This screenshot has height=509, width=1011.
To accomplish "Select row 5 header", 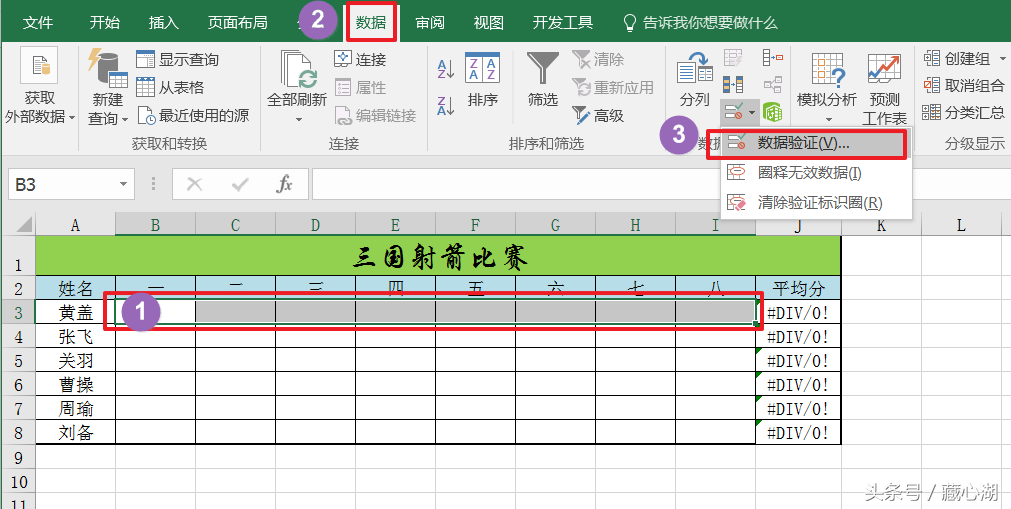I will tap(17, 360).
